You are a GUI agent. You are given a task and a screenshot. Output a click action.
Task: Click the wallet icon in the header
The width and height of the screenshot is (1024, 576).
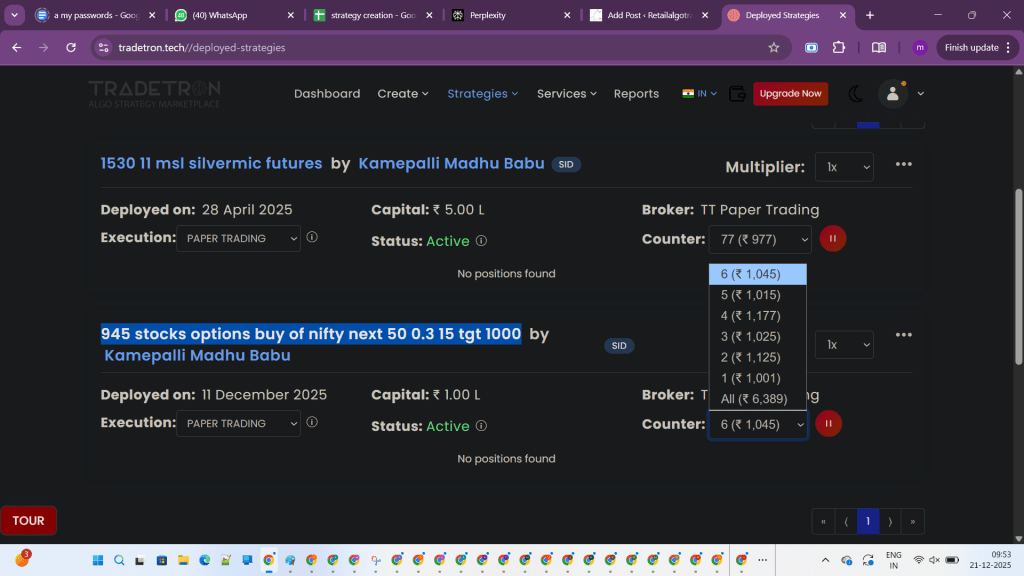pos(738,94)
